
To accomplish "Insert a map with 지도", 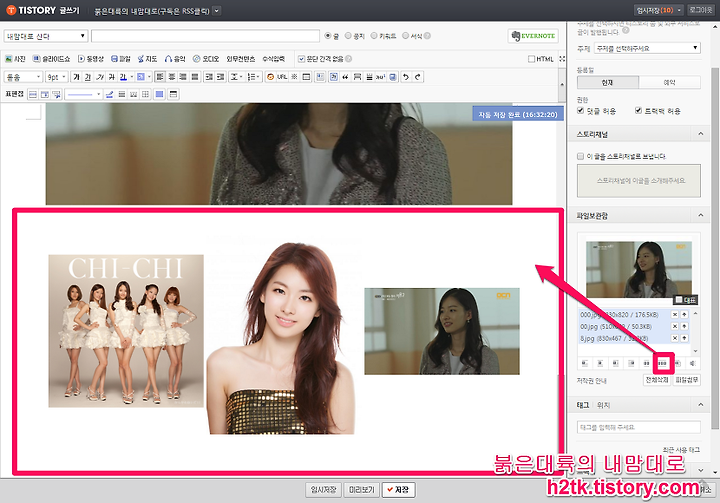I will (147, 59).
